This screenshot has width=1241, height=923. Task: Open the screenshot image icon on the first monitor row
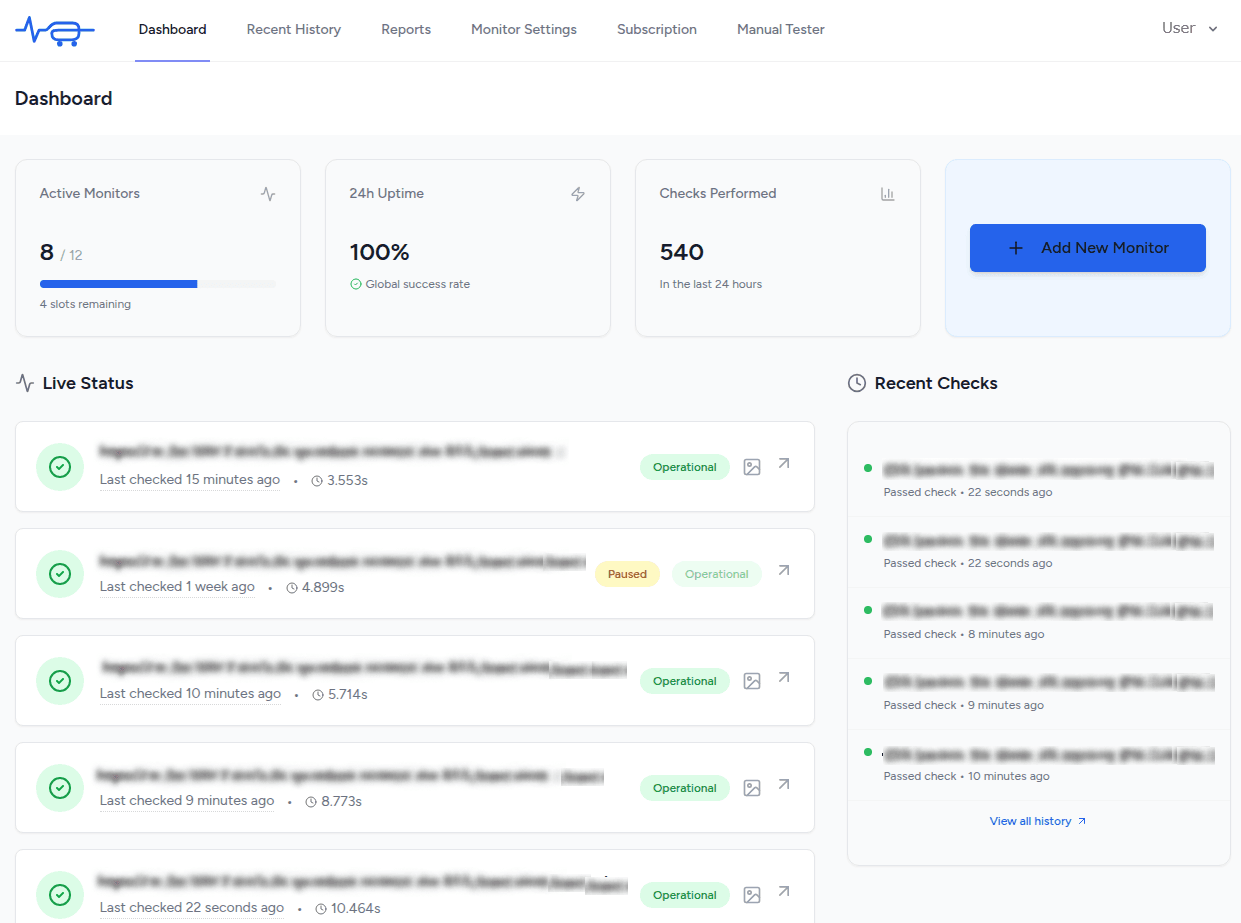click(x=751, y=466)
